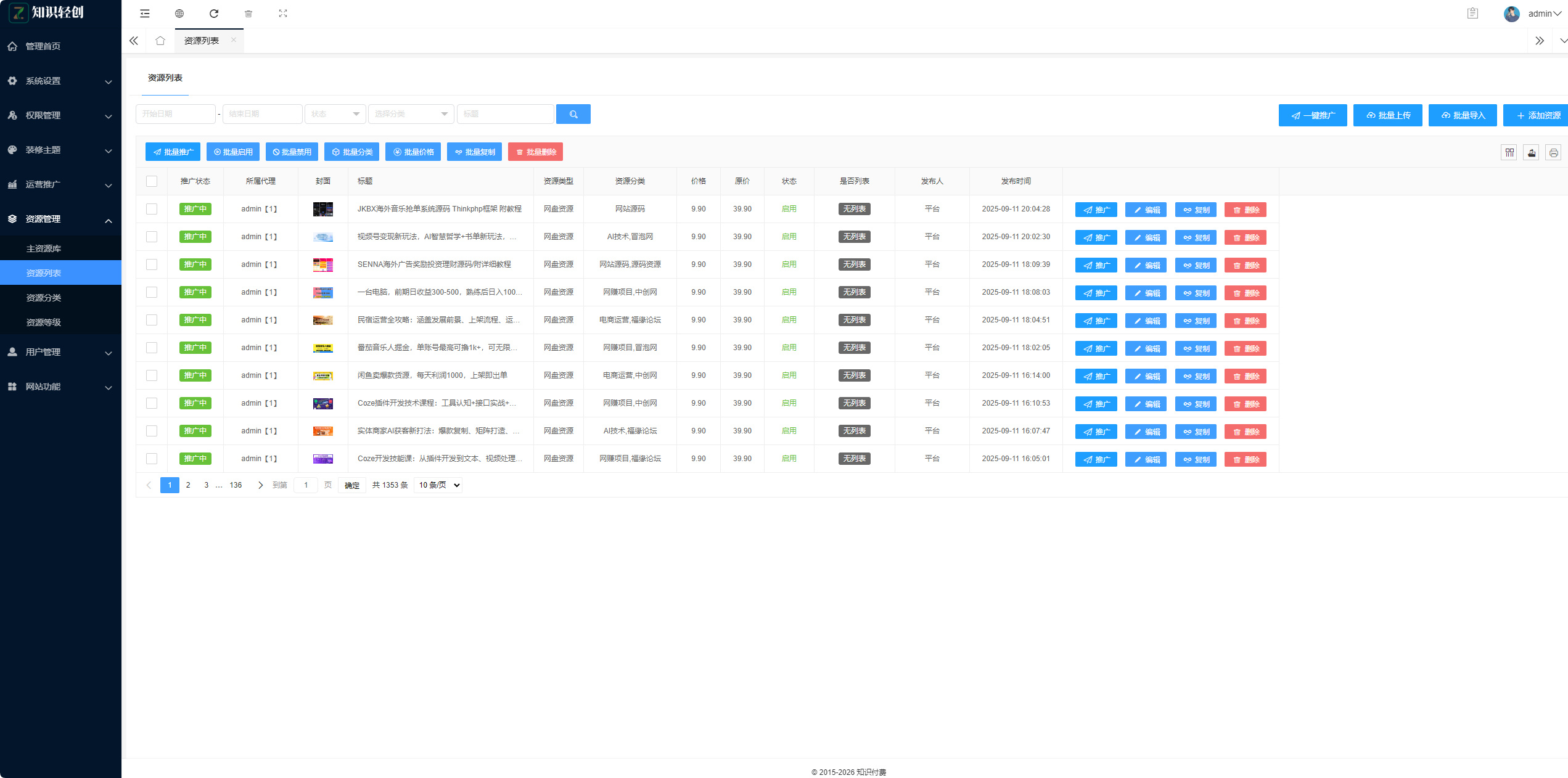Toggle the sidebar collapse menu icon
1568x778 pixels.
pos(145,14)
